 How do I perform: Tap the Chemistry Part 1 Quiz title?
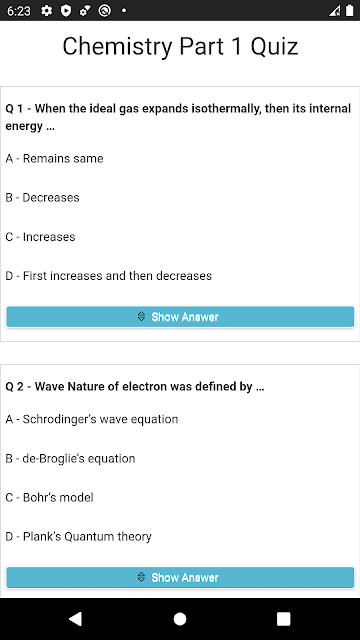click(x=180, y=46)
